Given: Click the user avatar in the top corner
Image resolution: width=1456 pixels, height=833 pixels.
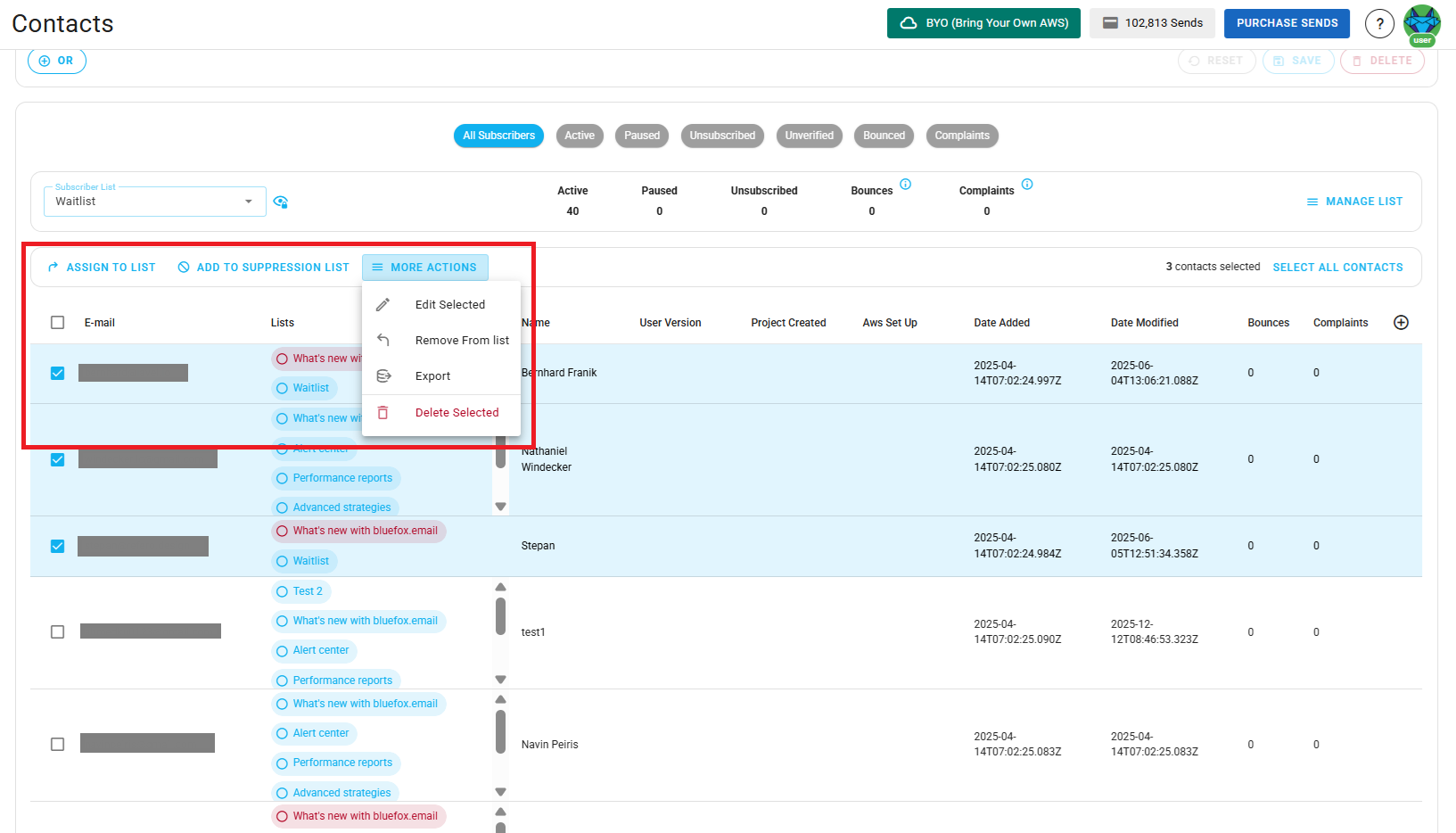Looking at the screenshot, I should (x=1421, y=23).
